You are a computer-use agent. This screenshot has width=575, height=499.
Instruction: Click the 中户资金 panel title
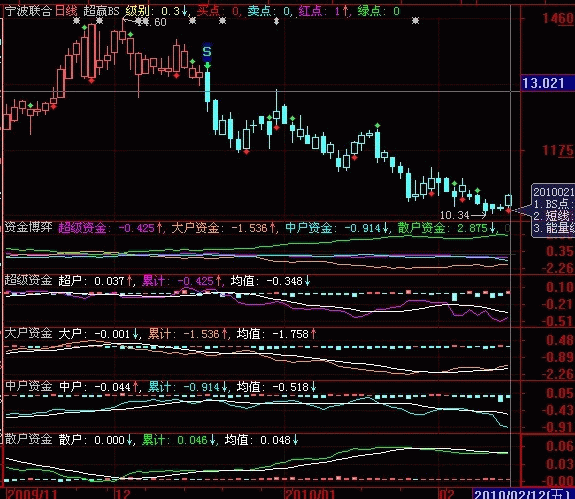(x=29, y=386)
